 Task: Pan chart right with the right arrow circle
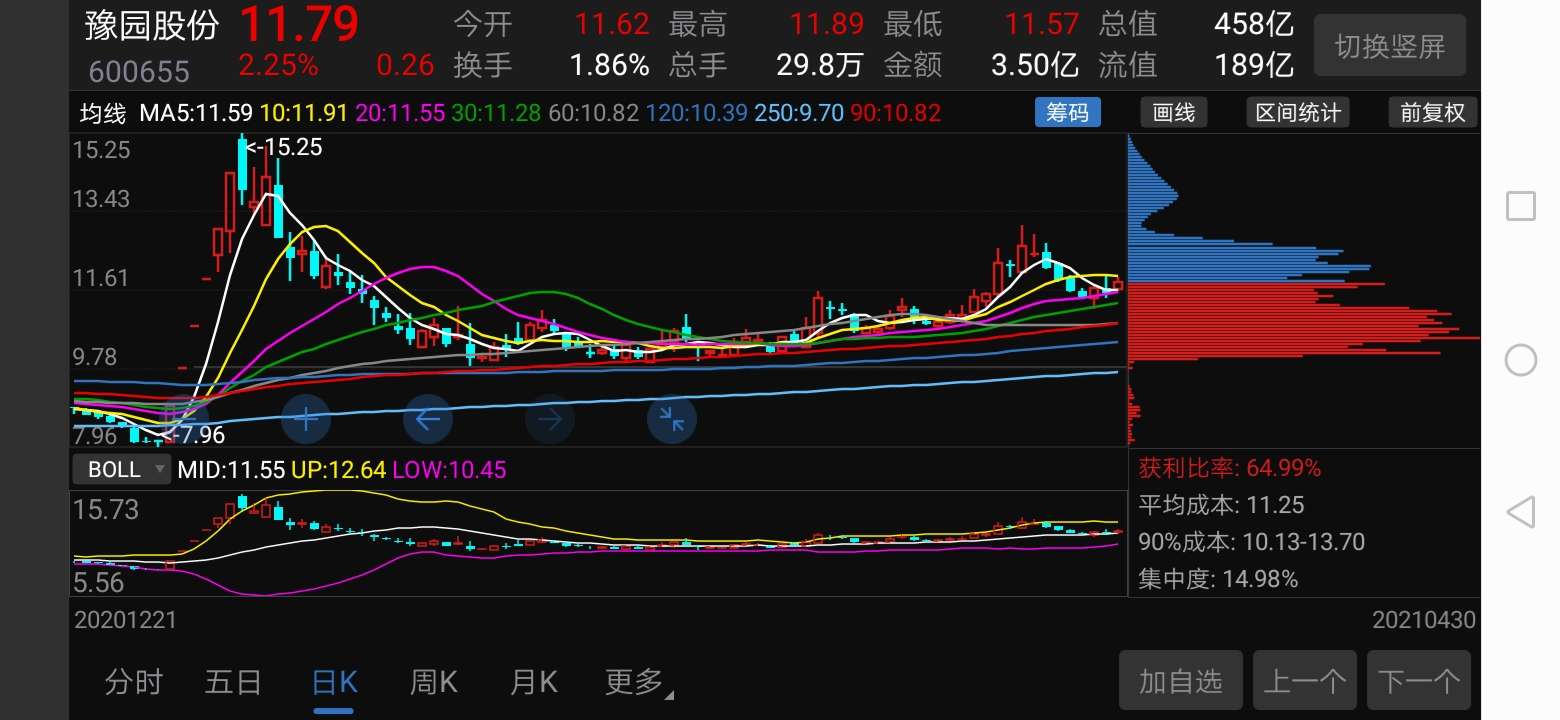(x=550, y=419)
